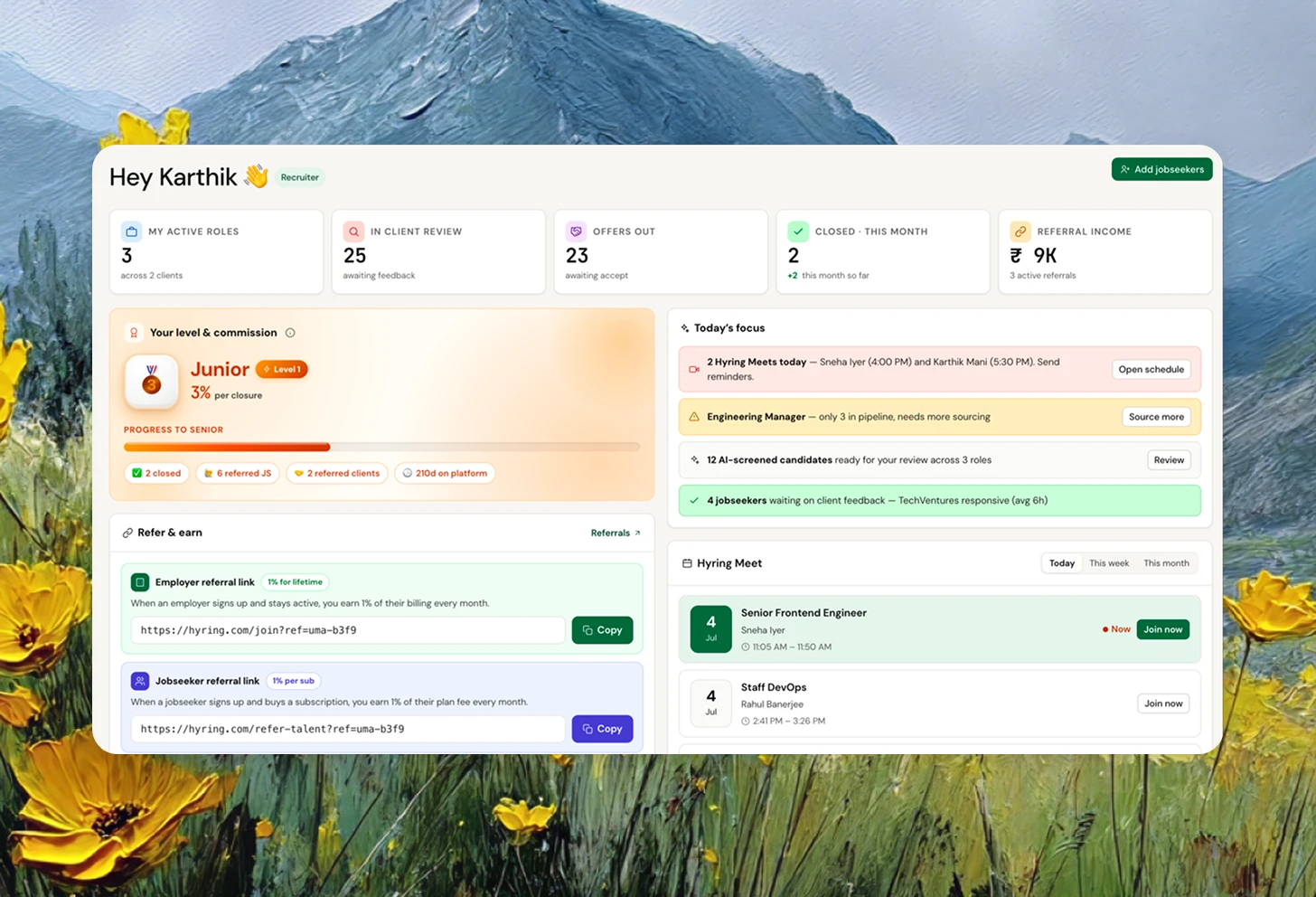Open the Referrals link with arrow
The width and height of the screenshot is (1316, 897).
(x=616, y=533)
